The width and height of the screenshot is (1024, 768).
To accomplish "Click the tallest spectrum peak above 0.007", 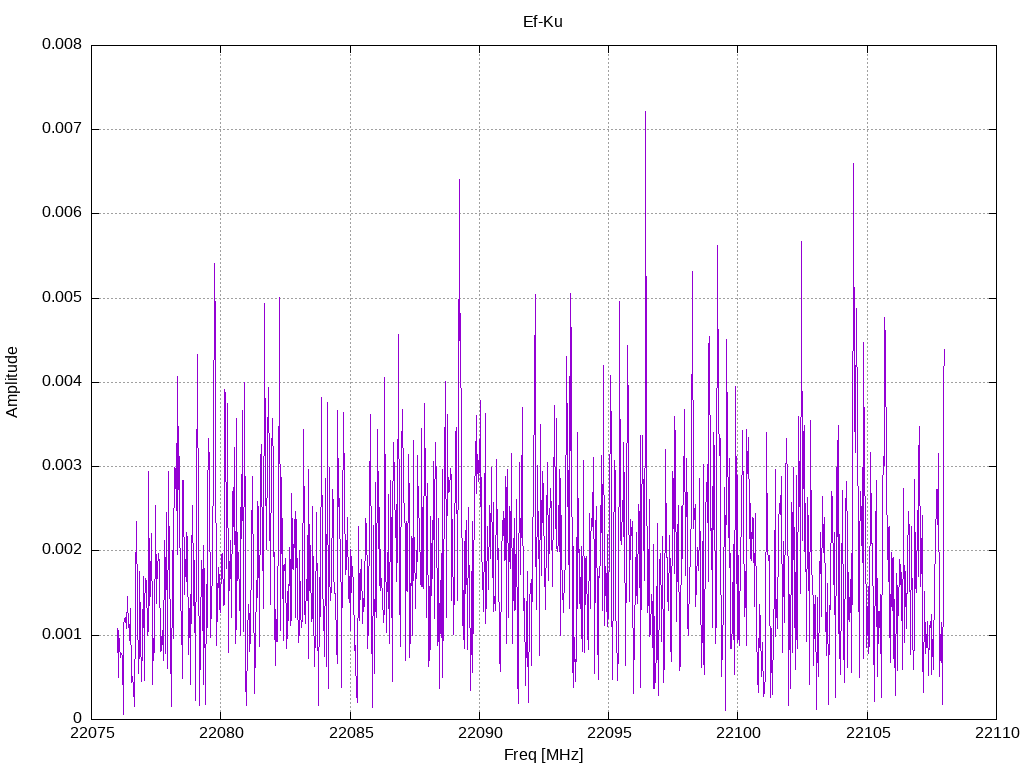I will [x=645, y=112].
